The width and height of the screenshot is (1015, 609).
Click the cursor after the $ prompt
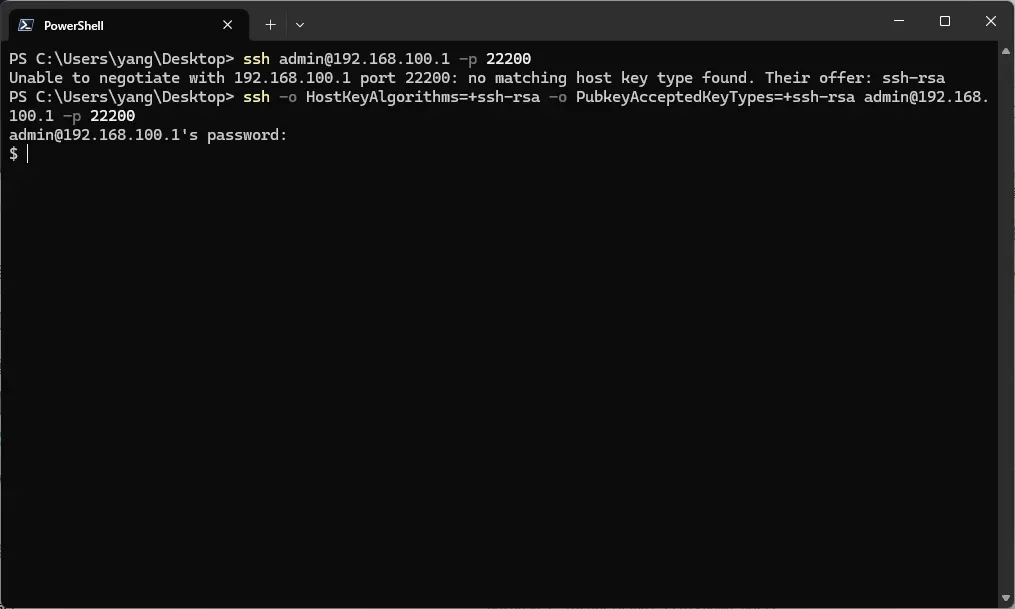(28, 154)
